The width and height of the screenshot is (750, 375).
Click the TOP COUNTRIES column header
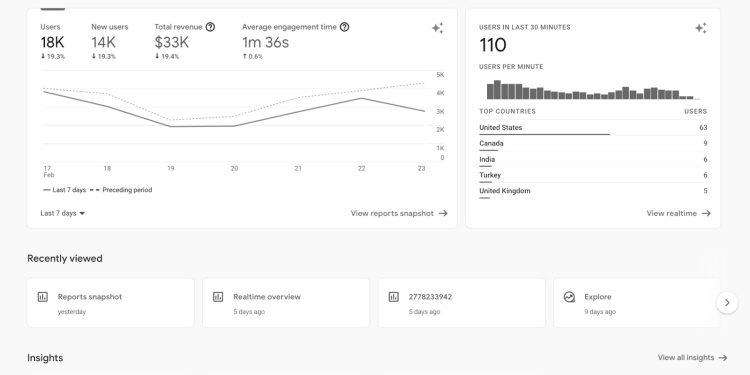tap(507, 111)
